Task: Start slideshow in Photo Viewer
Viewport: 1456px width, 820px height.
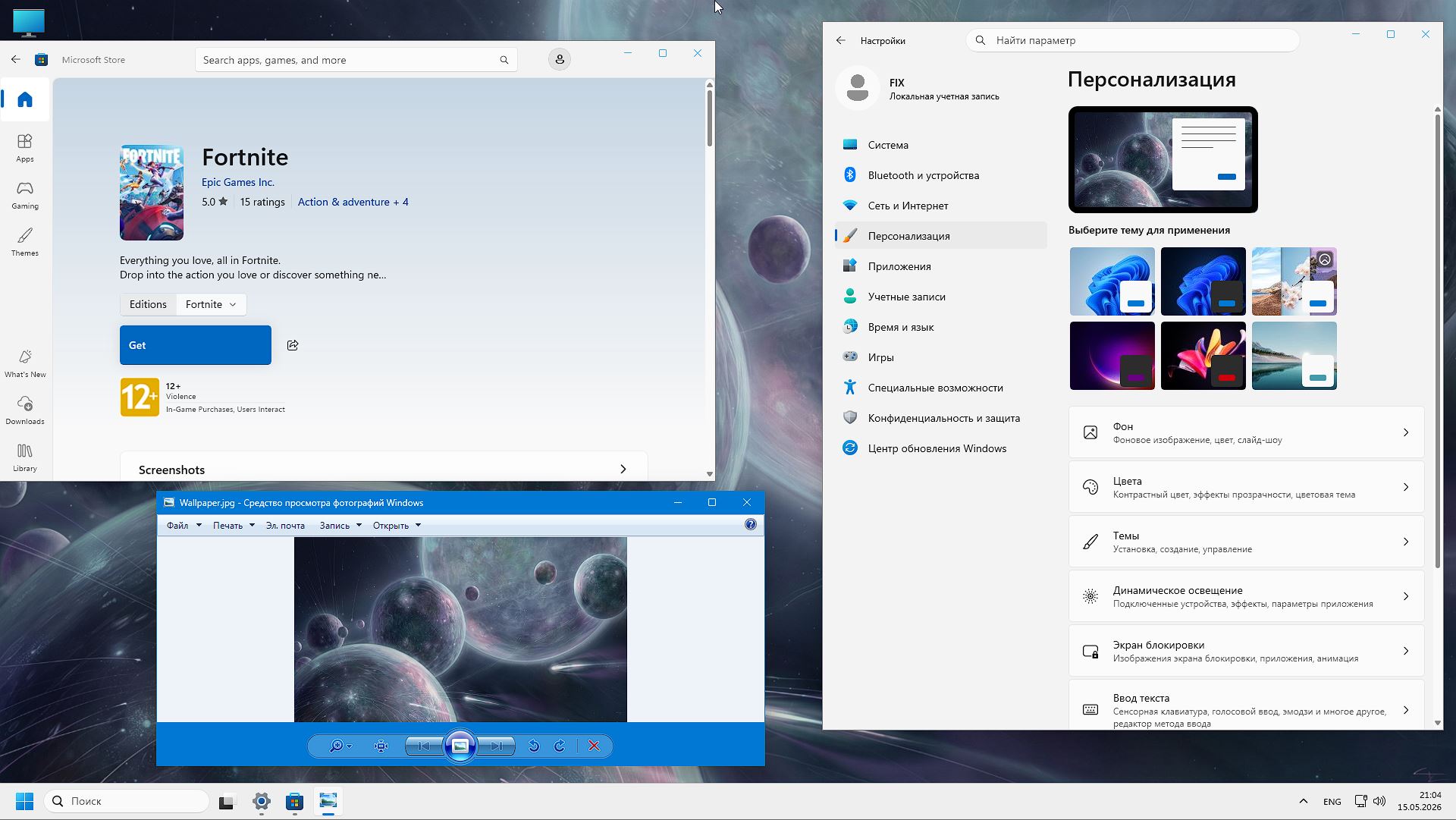Action: tap(460, 746)
